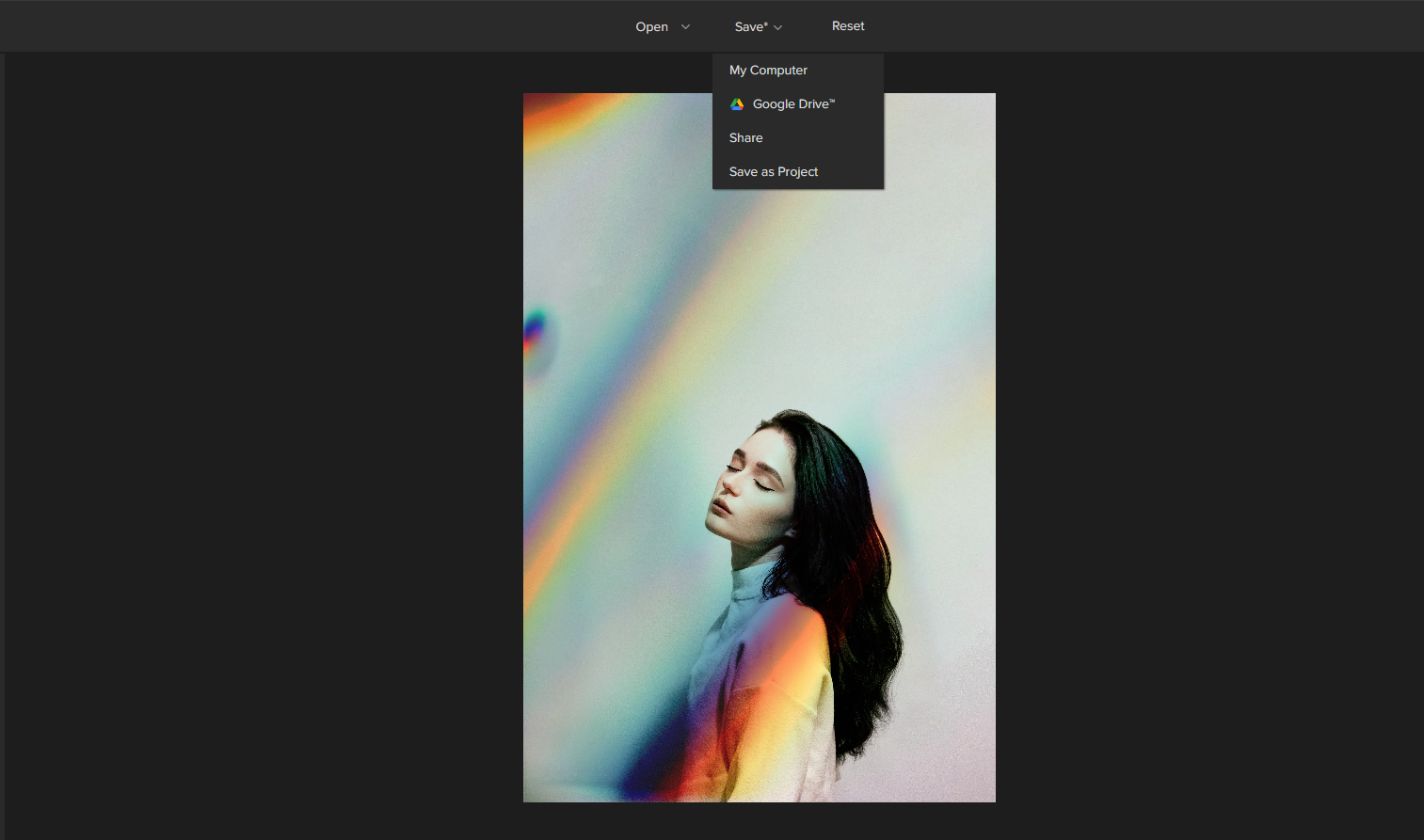Collapse the Save dropdown arrow
This screenshot has height=840, width=1424.
coord(778,28)
